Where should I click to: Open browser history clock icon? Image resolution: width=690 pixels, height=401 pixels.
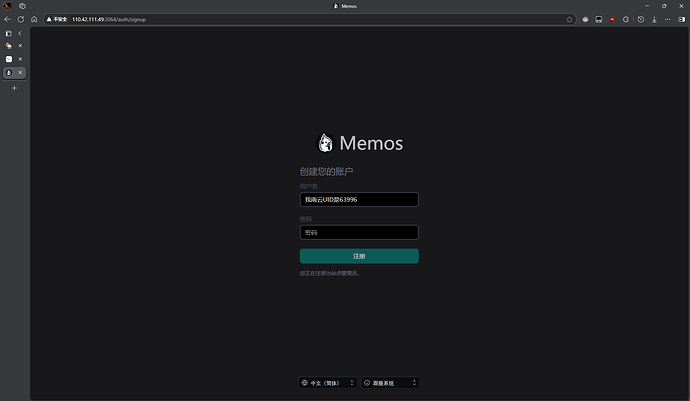point(641,19)
